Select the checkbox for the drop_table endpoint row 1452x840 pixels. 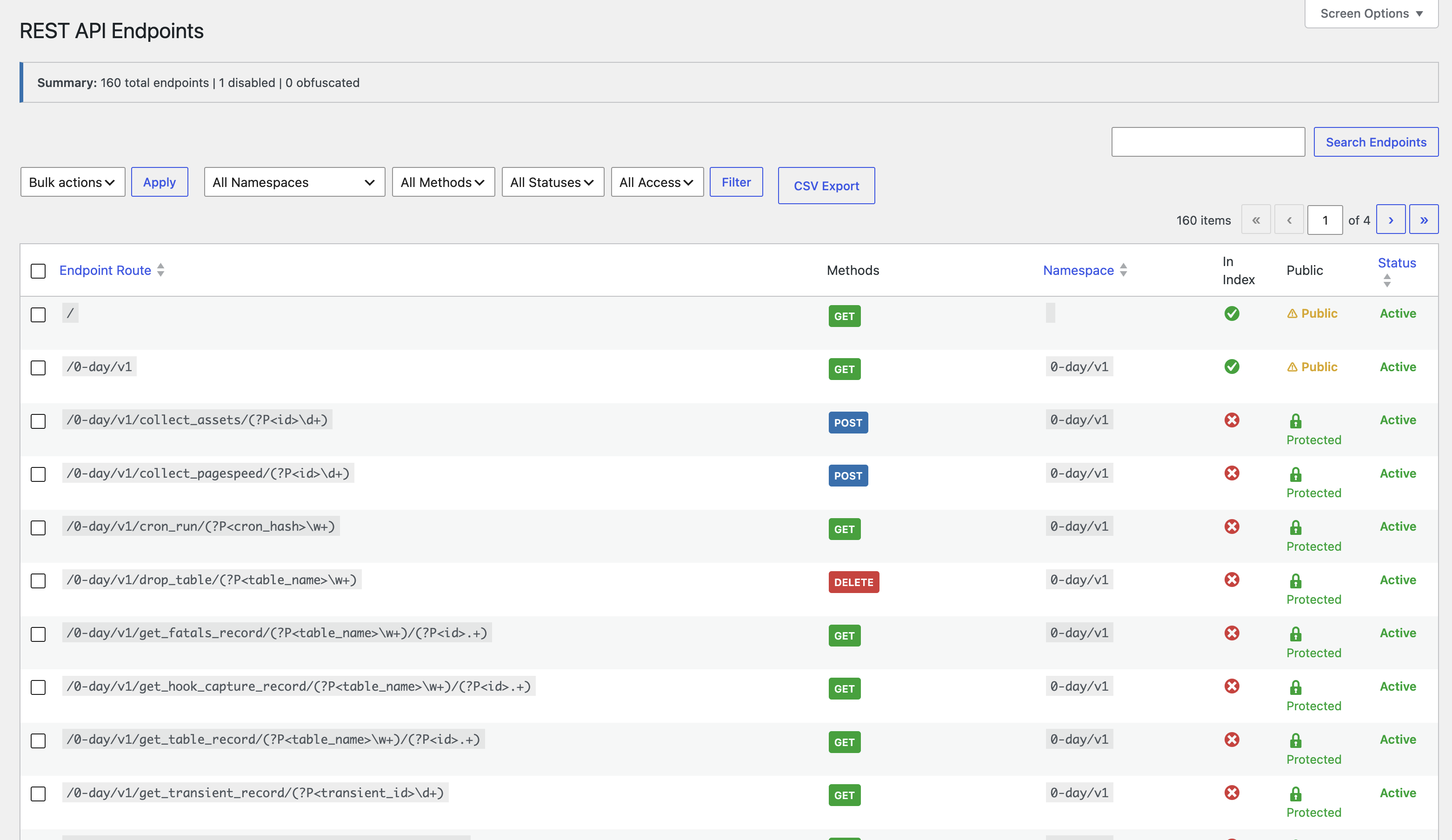tap(38, 581)
